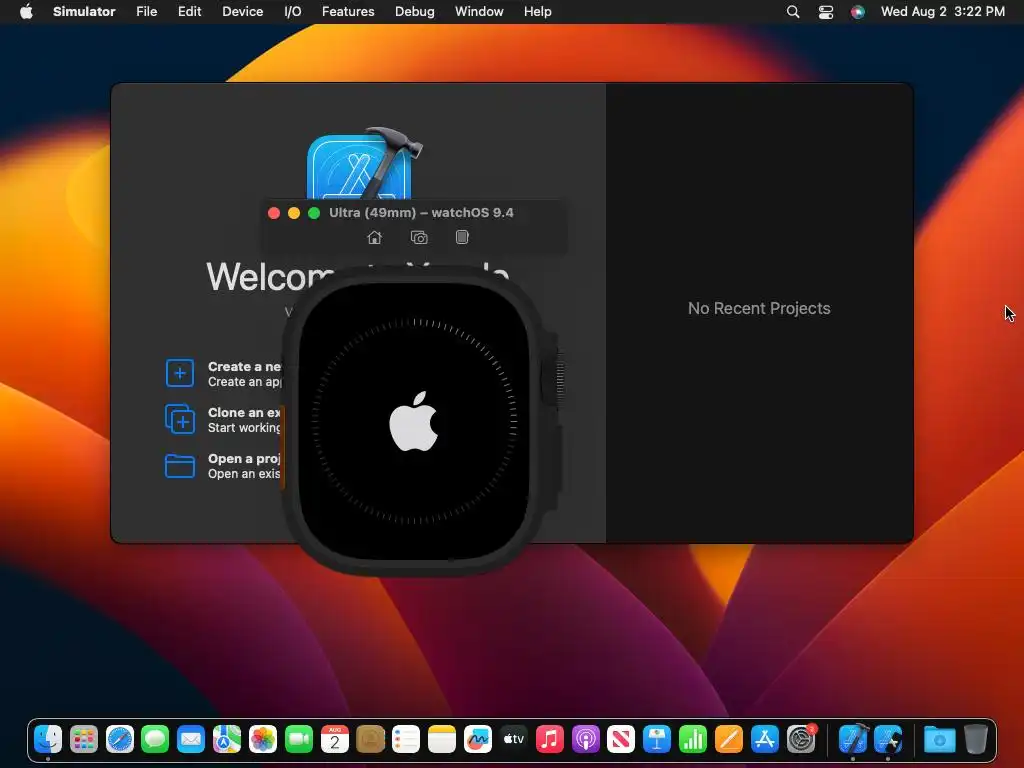Open Downloads folder in the Dock

click(940, 739)
